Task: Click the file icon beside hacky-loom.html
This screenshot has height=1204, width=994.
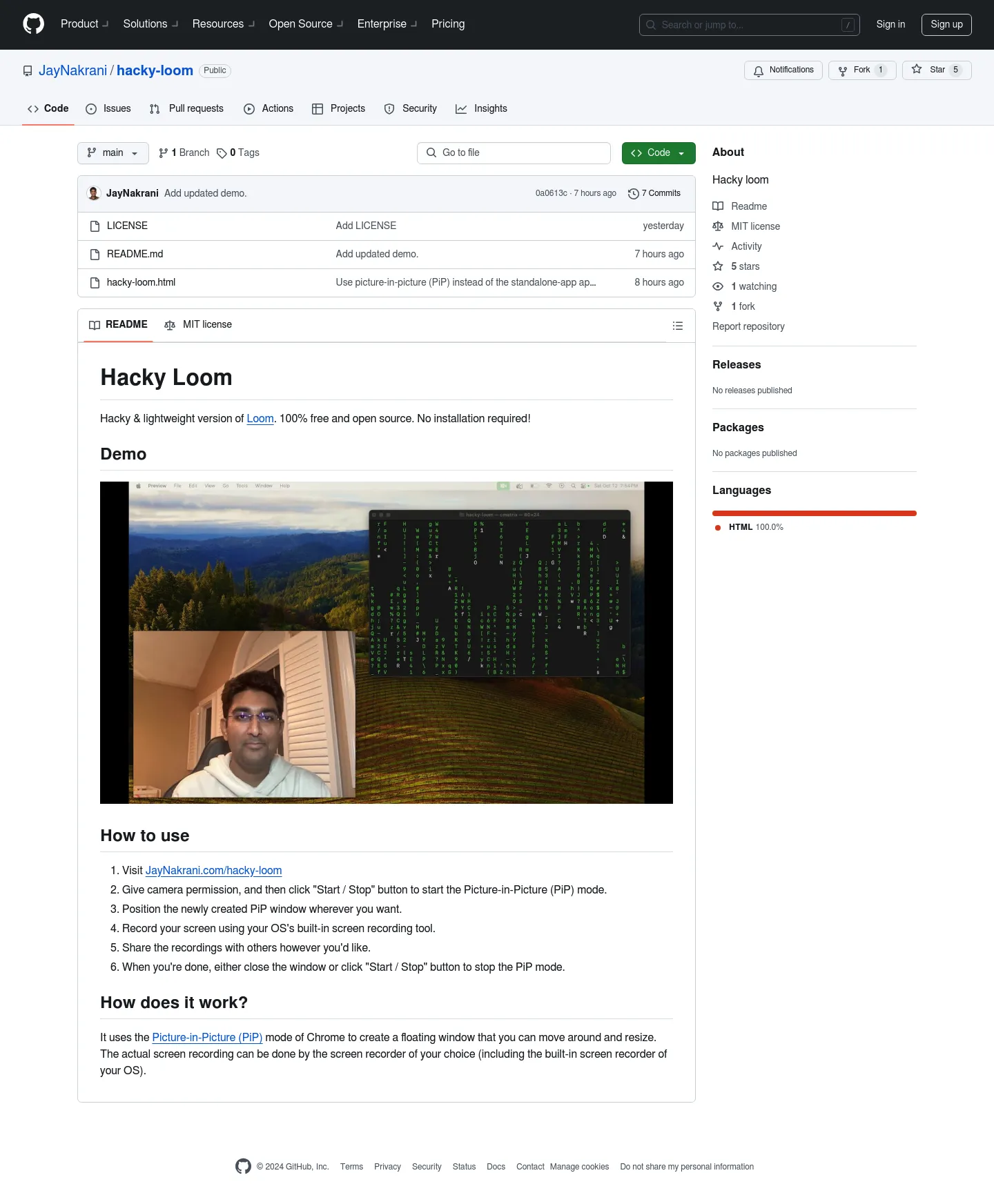Action: (95, 283)
